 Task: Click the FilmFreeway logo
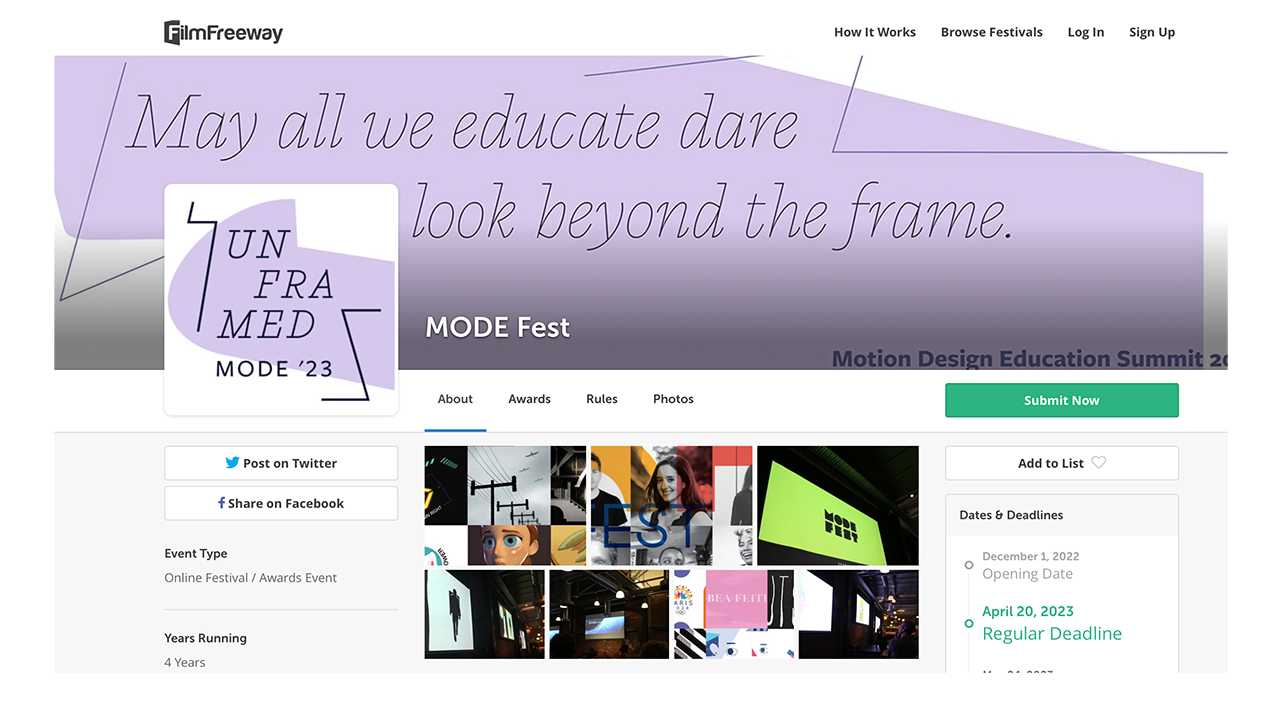point(223,32)
